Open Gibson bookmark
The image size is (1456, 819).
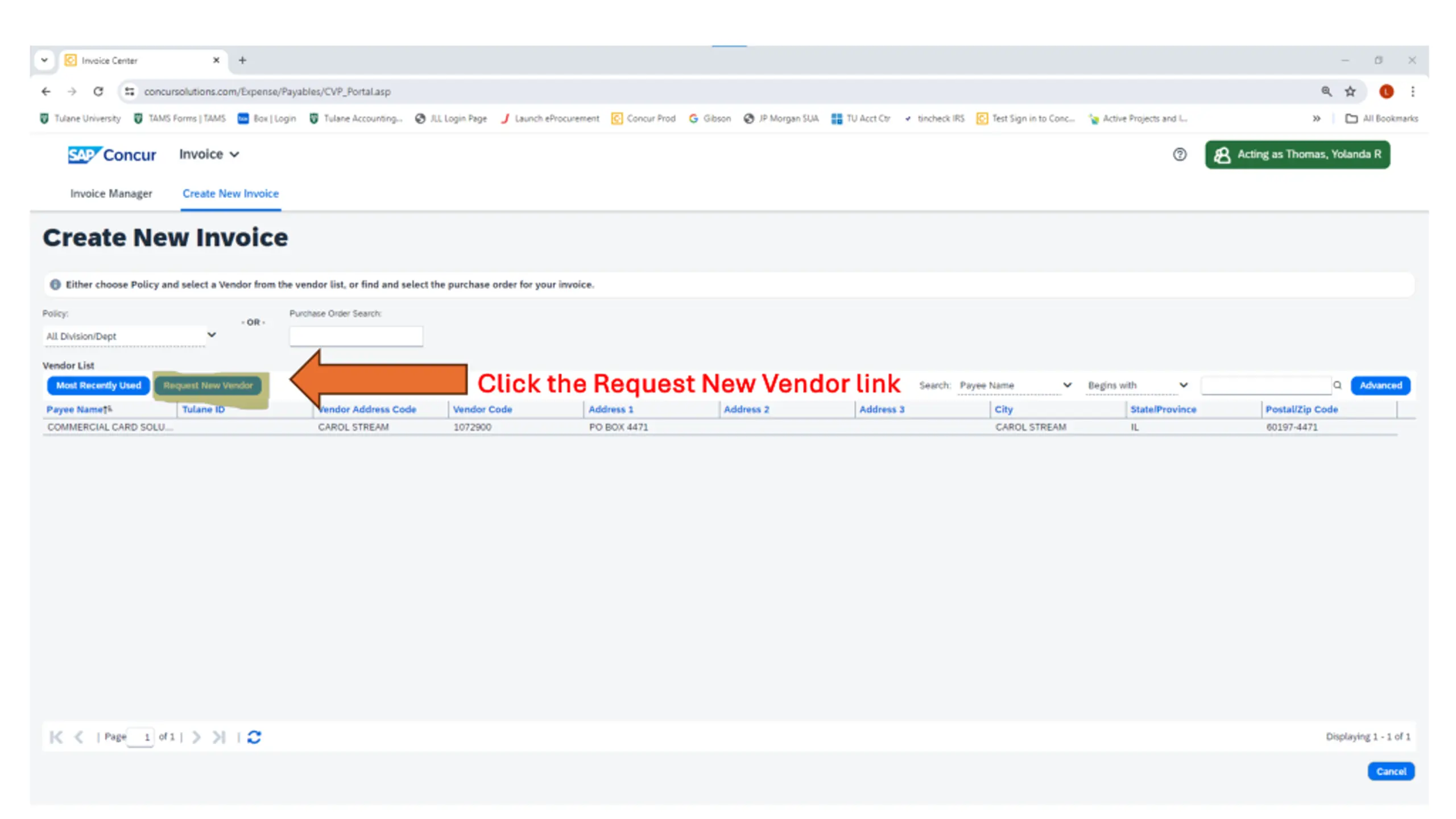(710, 118)
